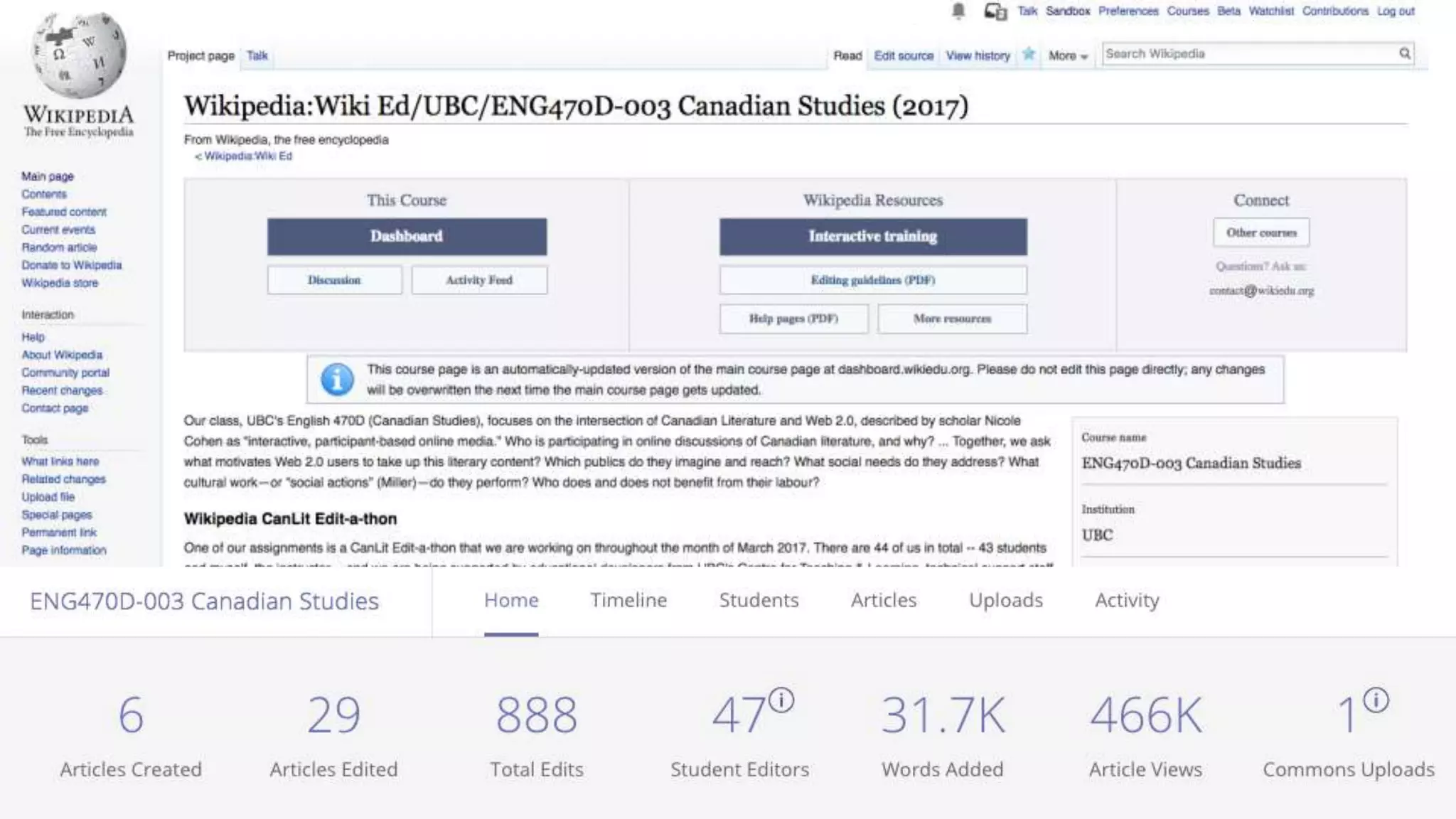Click the Edit source tab

click(x=903, y=55)
